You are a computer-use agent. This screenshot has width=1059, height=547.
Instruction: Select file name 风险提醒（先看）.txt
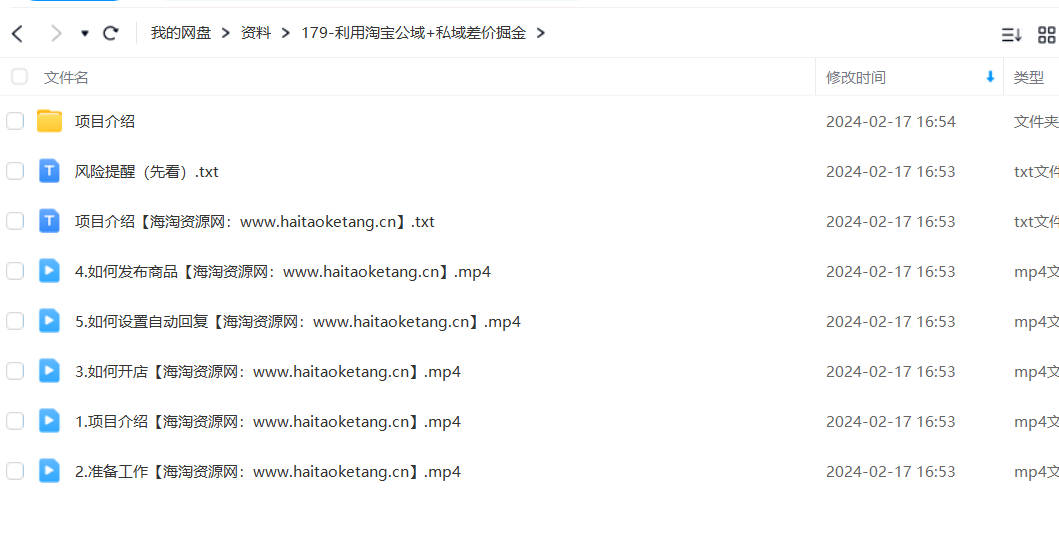click(x=147, y=172)
